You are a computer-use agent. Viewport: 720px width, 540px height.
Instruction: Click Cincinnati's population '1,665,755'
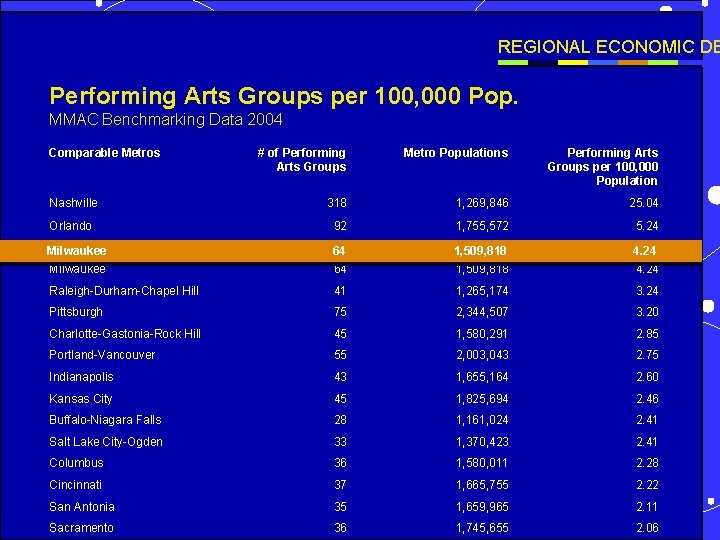click(x=482, y=485)
